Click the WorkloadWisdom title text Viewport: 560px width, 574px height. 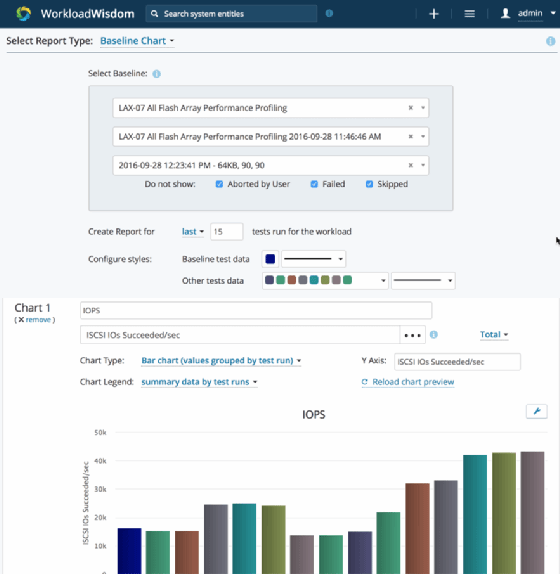click(87, 14)
